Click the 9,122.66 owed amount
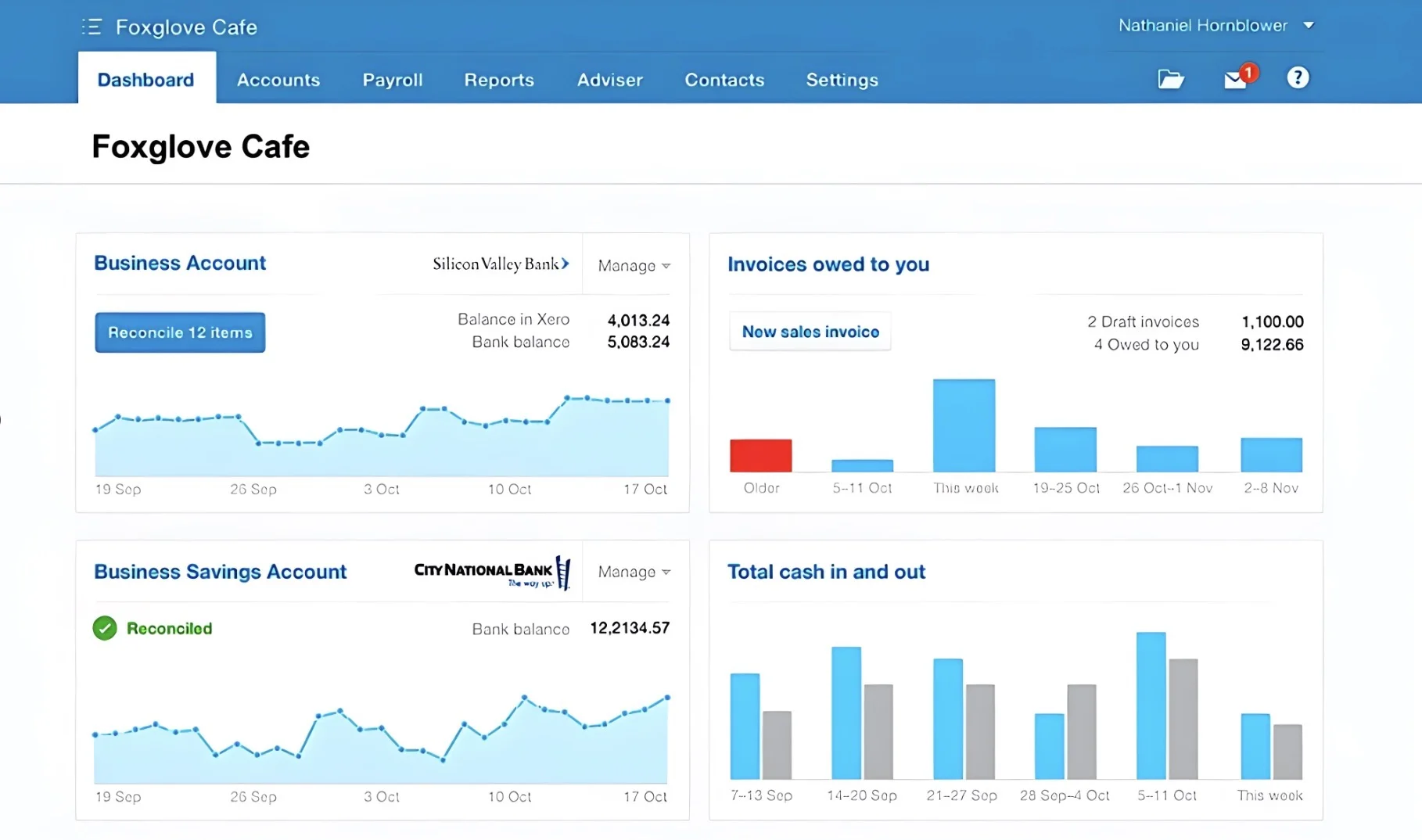Image resolution: width=1422 pixels, height=840 pixels. tap(1273, 345)
